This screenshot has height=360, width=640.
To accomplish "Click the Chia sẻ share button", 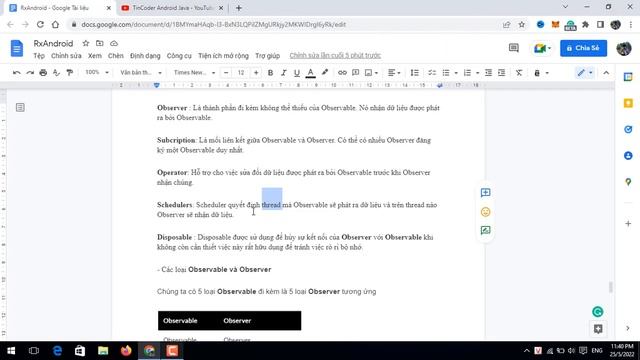I will pos(583,48).
